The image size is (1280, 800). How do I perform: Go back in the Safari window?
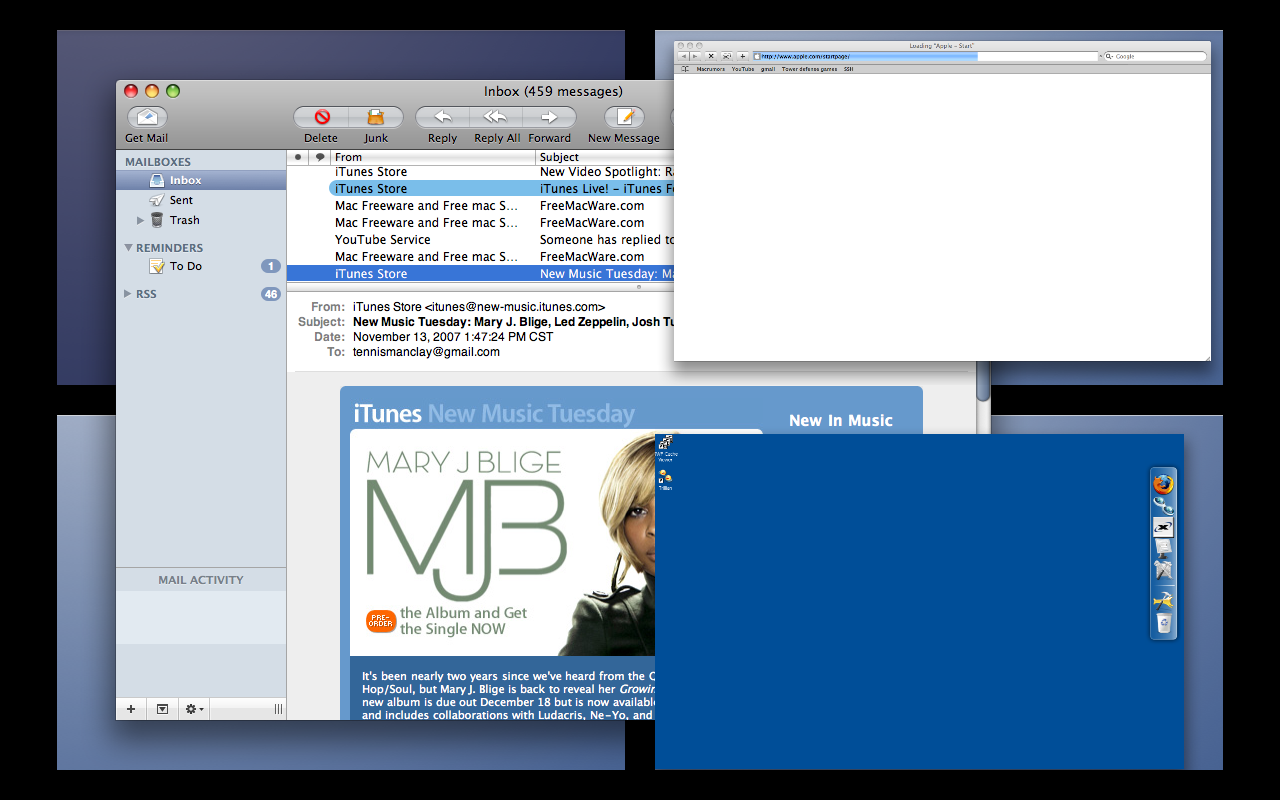pos(684,56)
